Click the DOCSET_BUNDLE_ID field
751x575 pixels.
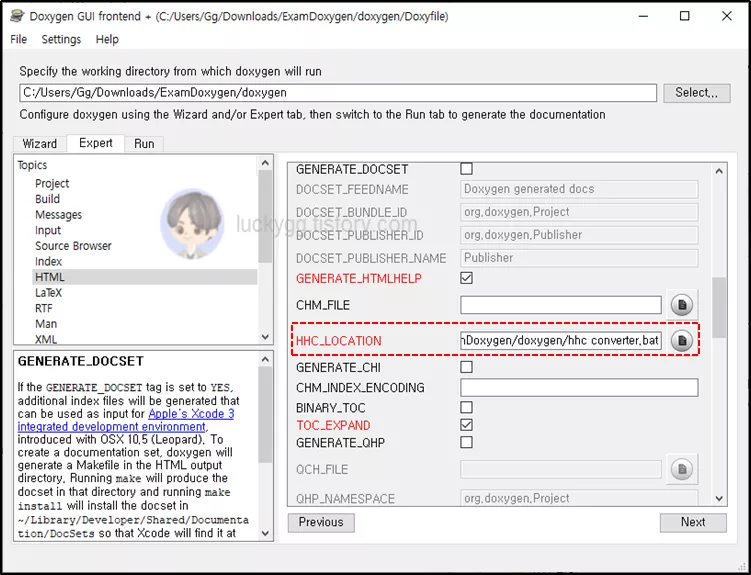(579, 212)
